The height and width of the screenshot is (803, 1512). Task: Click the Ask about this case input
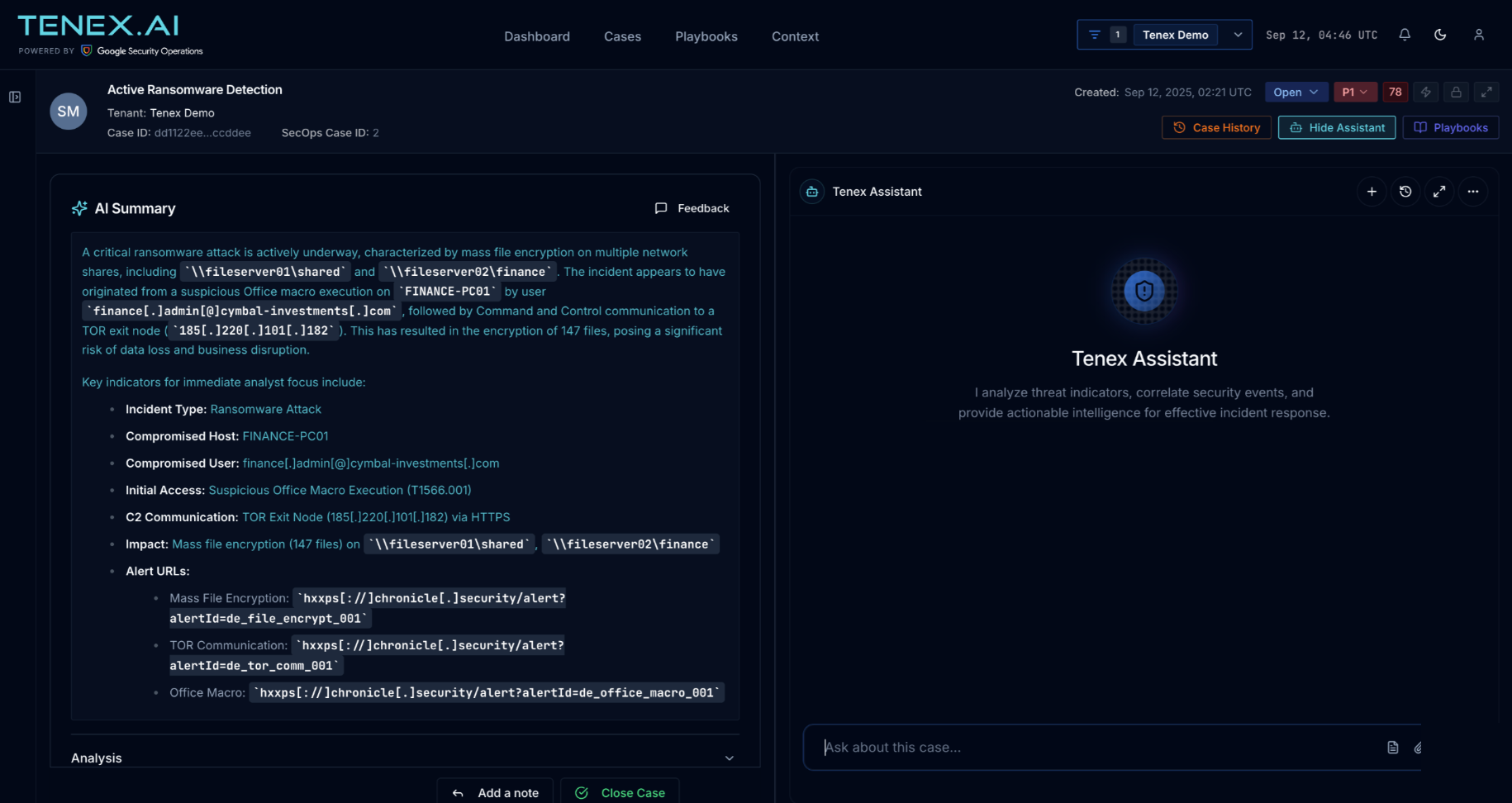[1095, 748]
